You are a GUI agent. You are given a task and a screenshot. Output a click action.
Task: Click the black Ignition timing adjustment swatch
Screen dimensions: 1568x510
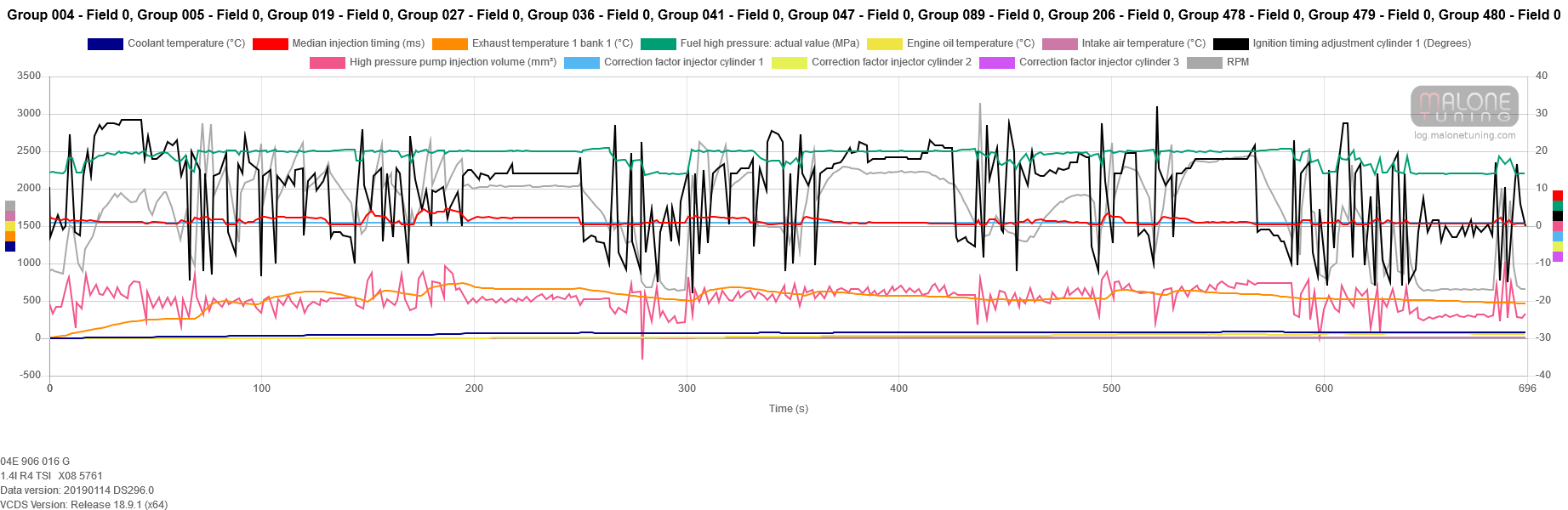click(1230, 44)
